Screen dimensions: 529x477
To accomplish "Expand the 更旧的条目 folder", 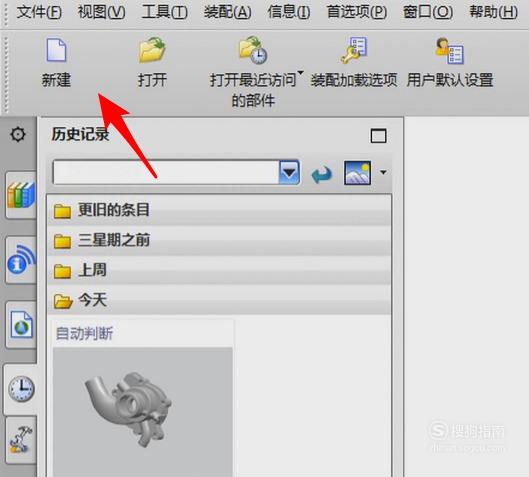I will (219, 210).
